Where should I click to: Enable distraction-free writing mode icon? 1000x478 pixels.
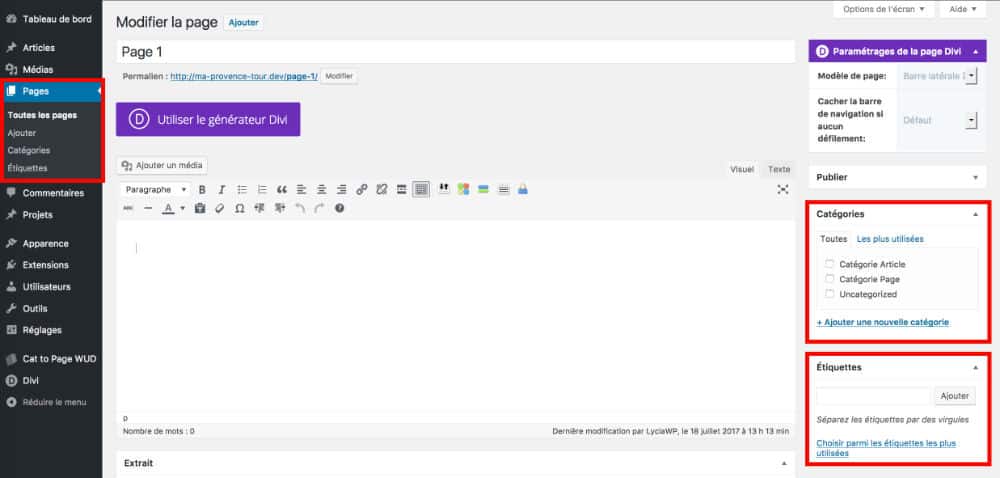tap(783, 189)
